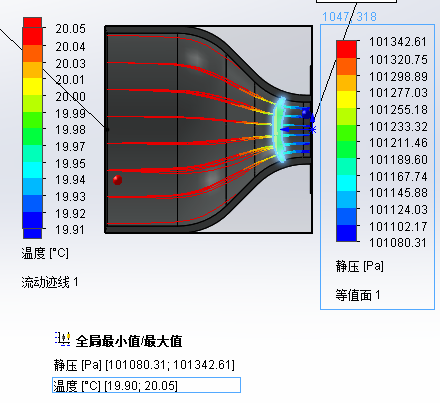This screenshot has width=440, height=403.
Task: Click the 19.91 temperature legend minimum
Action: coord(70,230)
